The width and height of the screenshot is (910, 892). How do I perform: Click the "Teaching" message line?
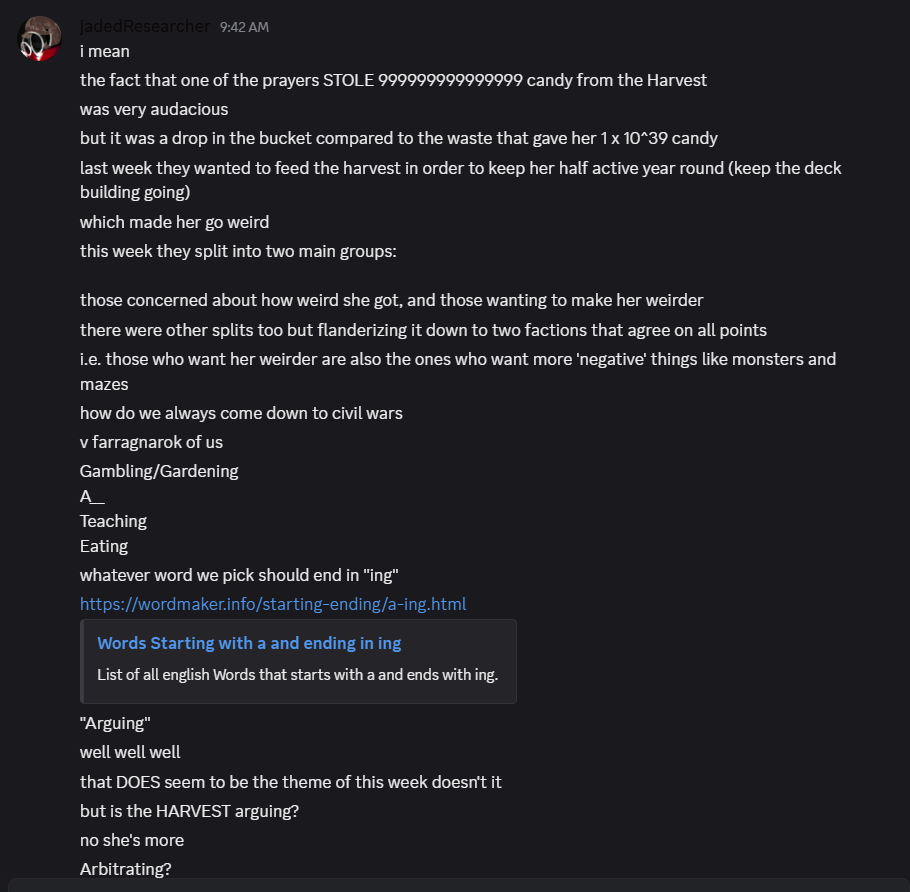pyautogui.click(x=113, y=521)
